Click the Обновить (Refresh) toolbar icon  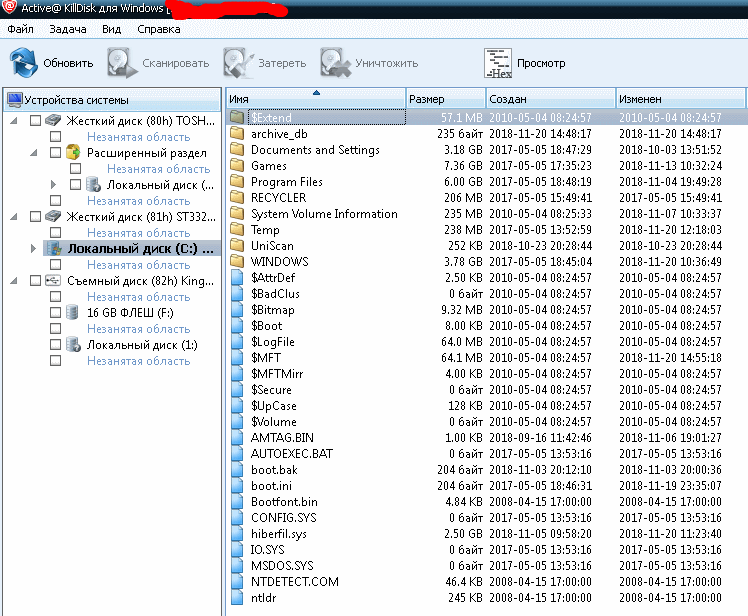(24, 63)
